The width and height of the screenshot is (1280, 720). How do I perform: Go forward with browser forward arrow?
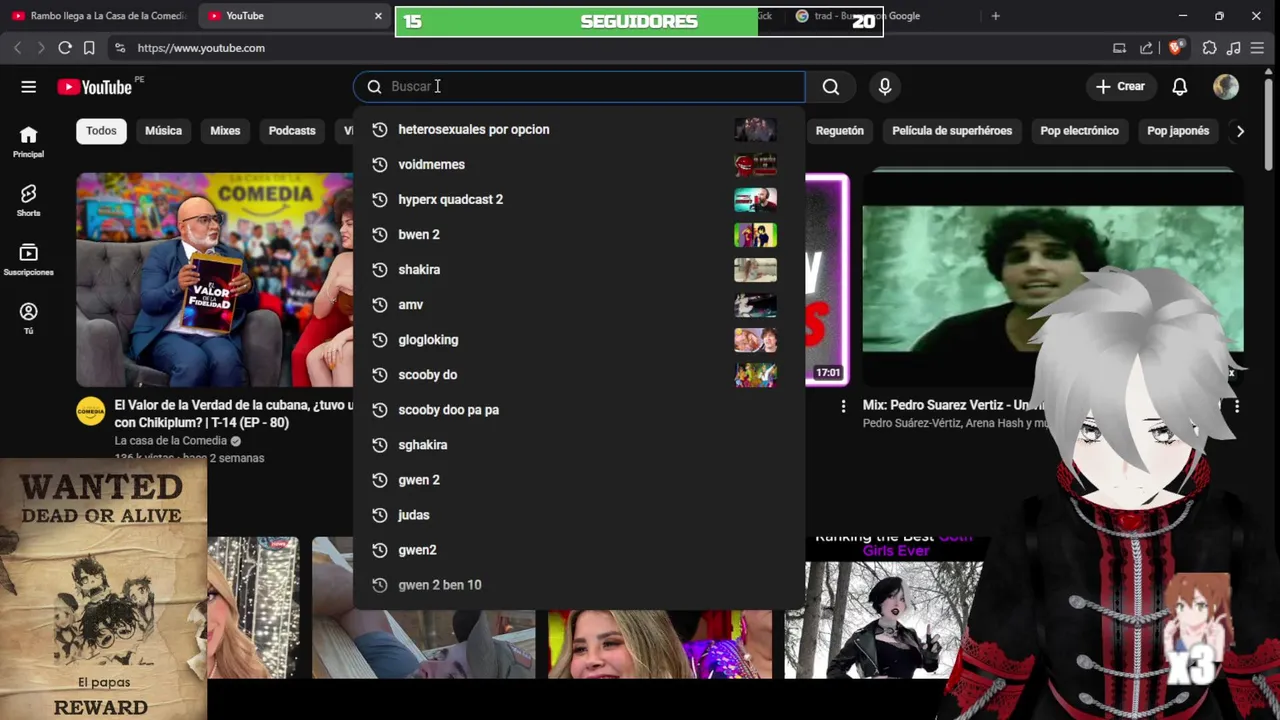40,48
